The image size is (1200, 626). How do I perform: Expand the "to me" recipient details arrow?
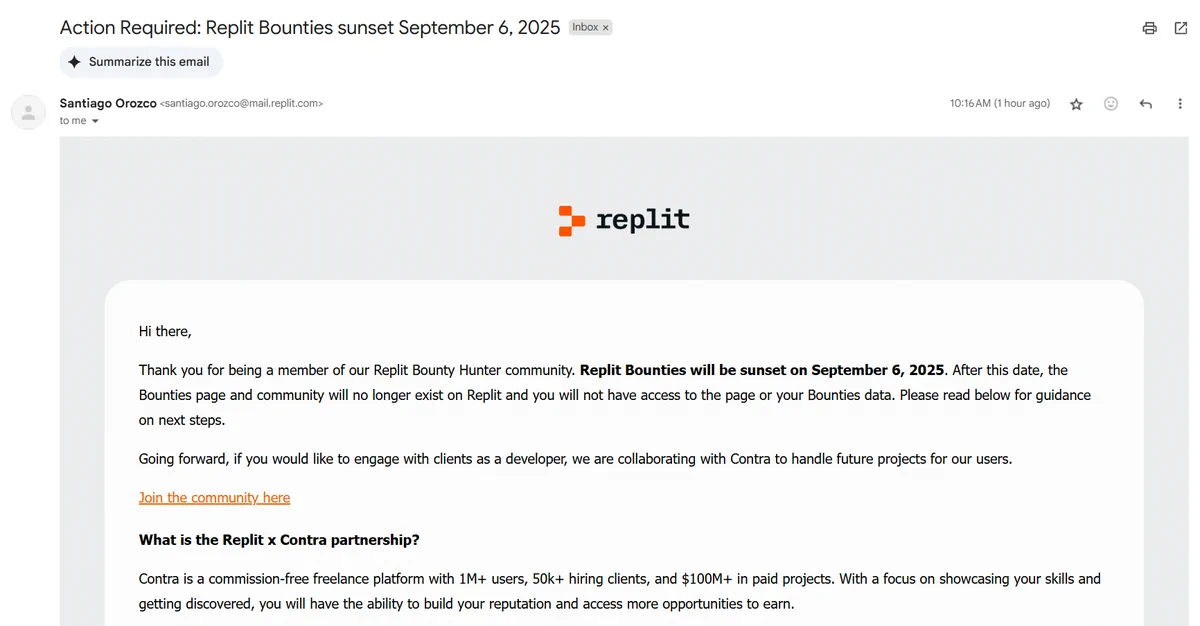pyautogui.click(x=95, y=121)
